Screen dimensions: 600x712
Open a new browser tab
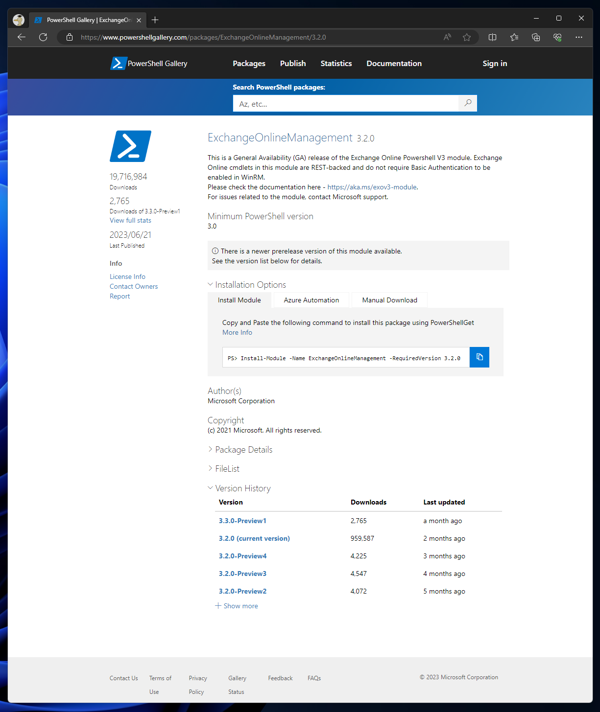[155, 20]
